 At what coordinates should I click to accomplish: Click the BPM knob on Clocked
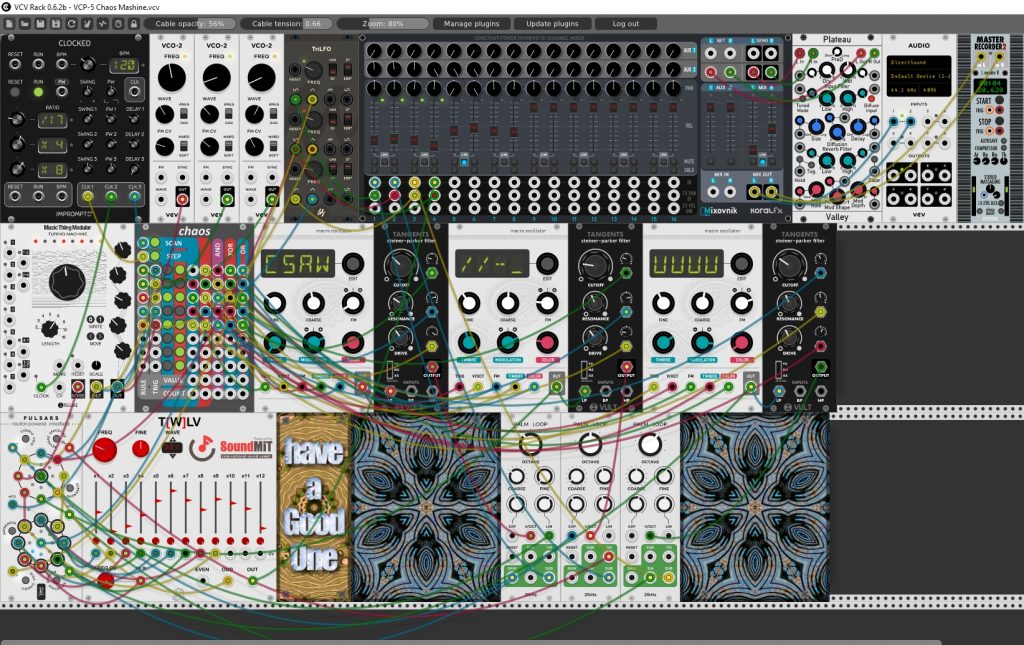click(x=87, y=65)
